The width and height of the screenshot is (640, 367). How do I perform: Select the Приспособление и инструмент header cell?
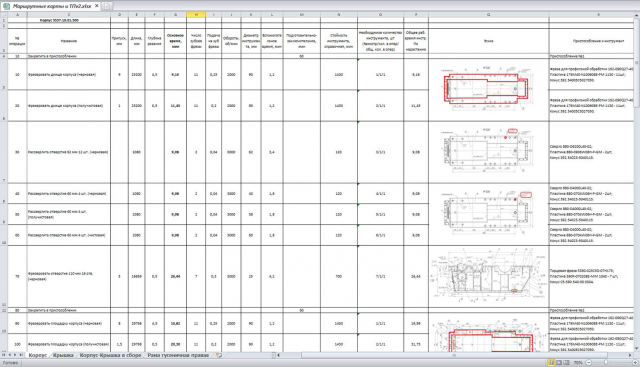coord(591,41)
